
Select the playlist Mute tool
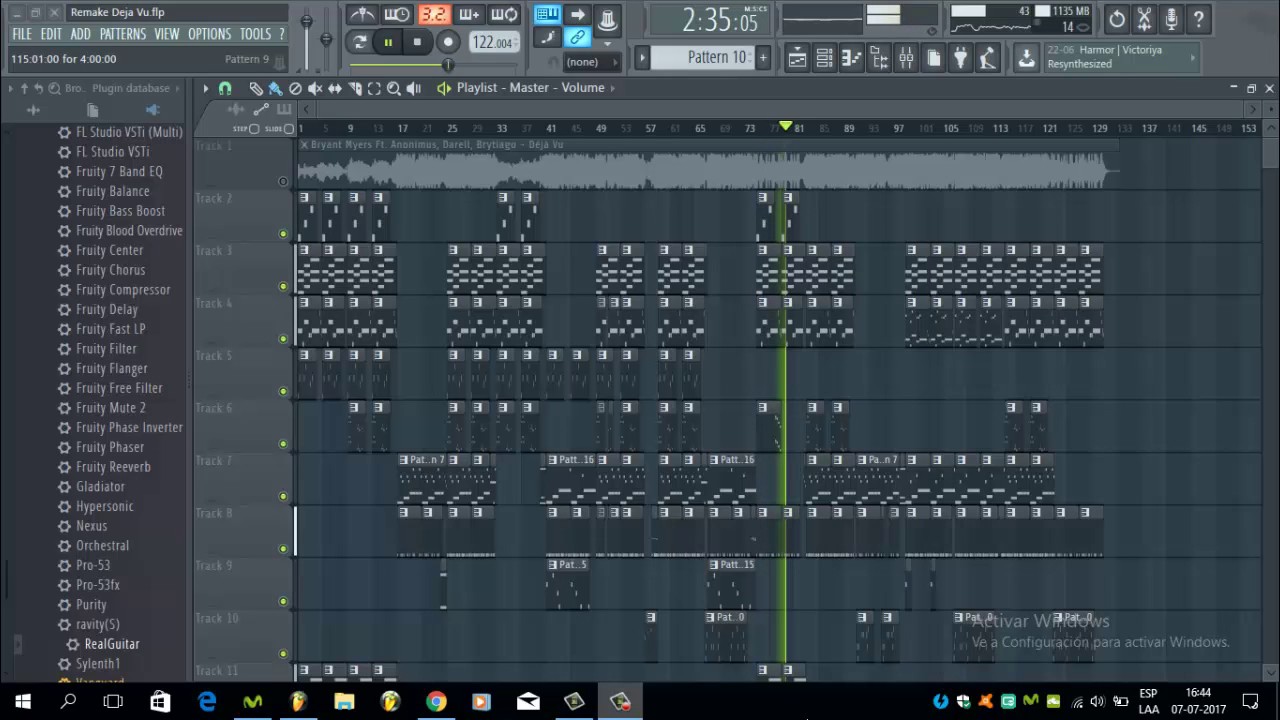pyautogui.click(x=315, y=88)
